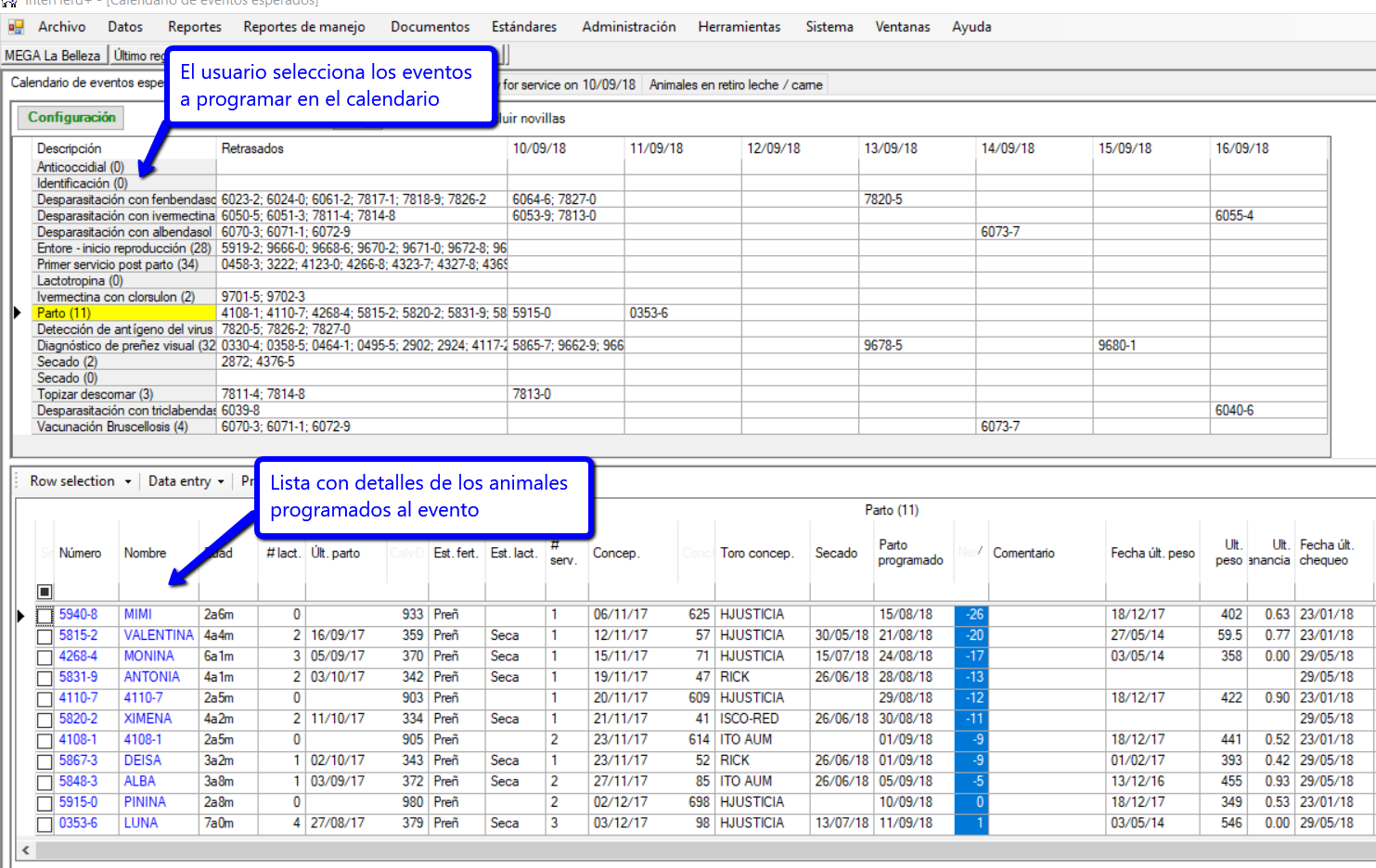This screenshot has height=868, width=1376.
Task: Check the box for animal 5848-3
Action: pos(45,783)
